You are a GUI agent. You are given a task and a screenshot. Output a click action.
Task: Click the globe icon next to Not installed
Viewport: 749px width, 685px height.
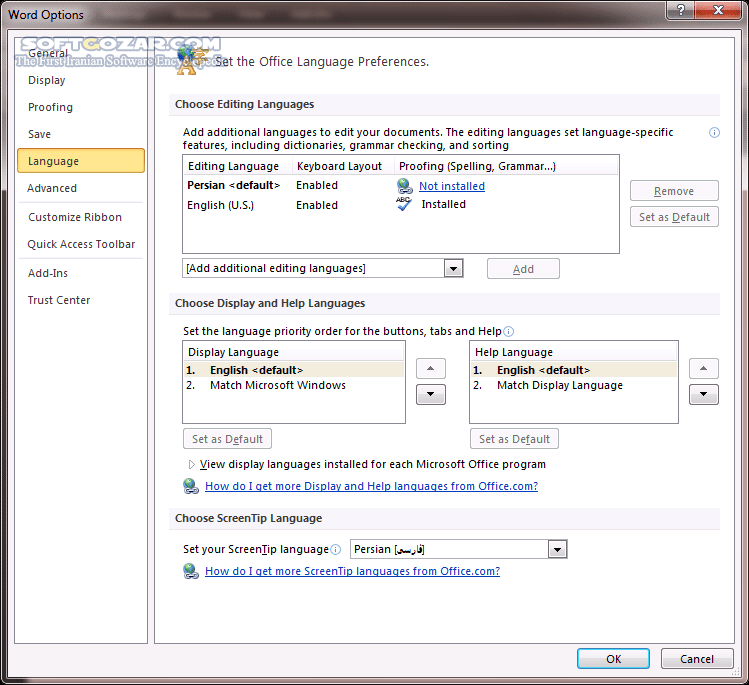404,185
